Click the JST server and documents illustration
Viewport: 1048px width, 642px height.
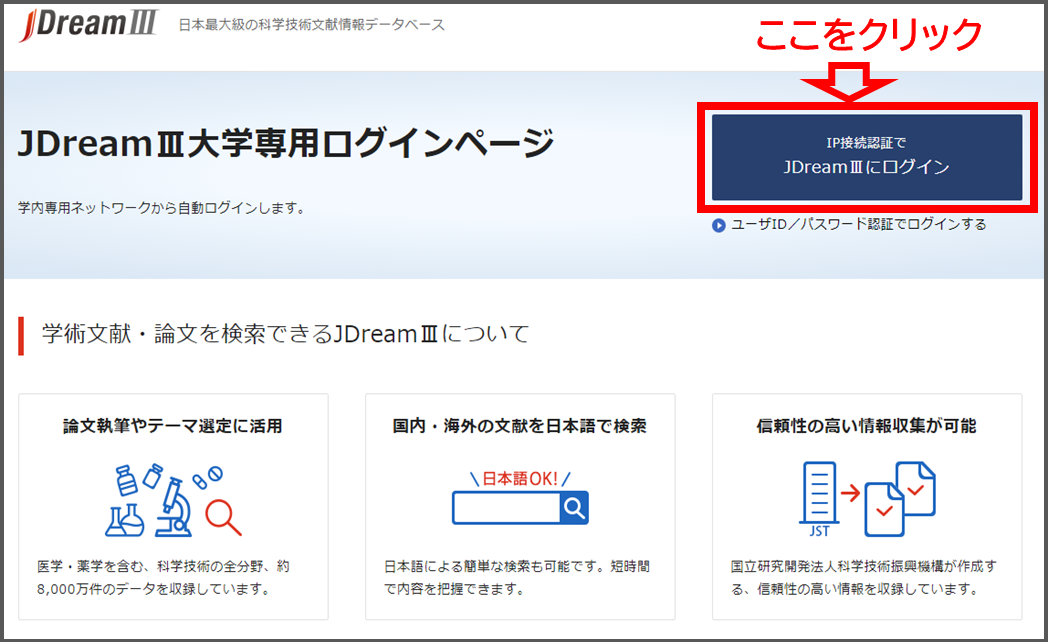(867, 500)
